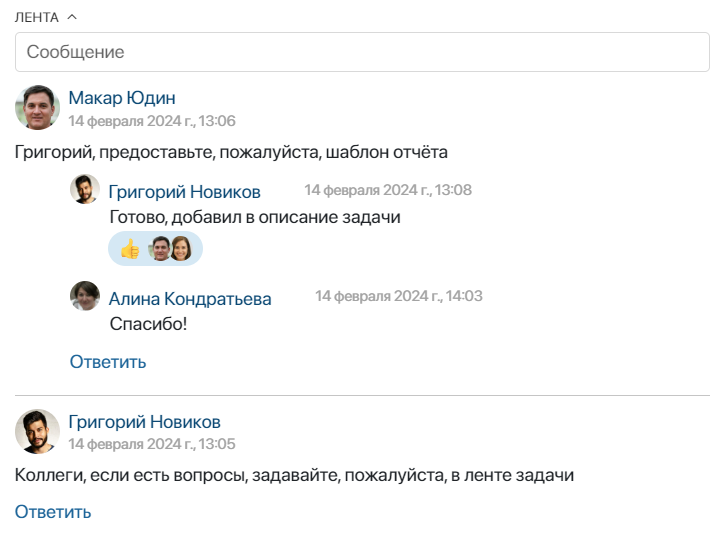The image size is (726, 539).
Task: Open the Макар Юдин name link
Action: [x=122, y=98]
